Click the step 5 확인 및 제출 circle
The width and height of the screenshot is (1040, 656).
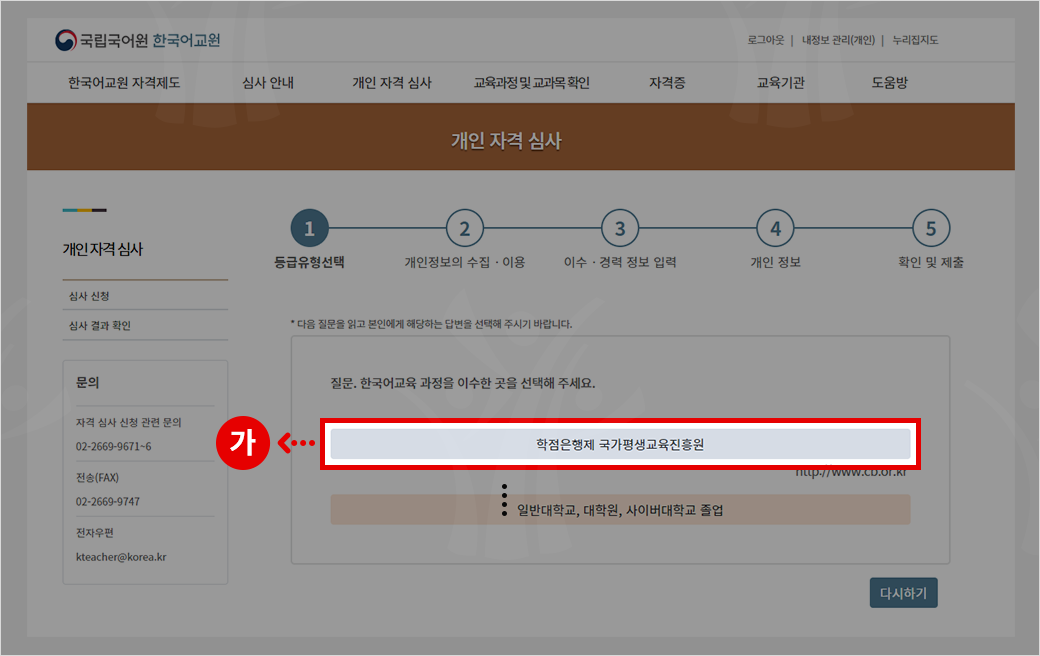click(x=931, y=229)
